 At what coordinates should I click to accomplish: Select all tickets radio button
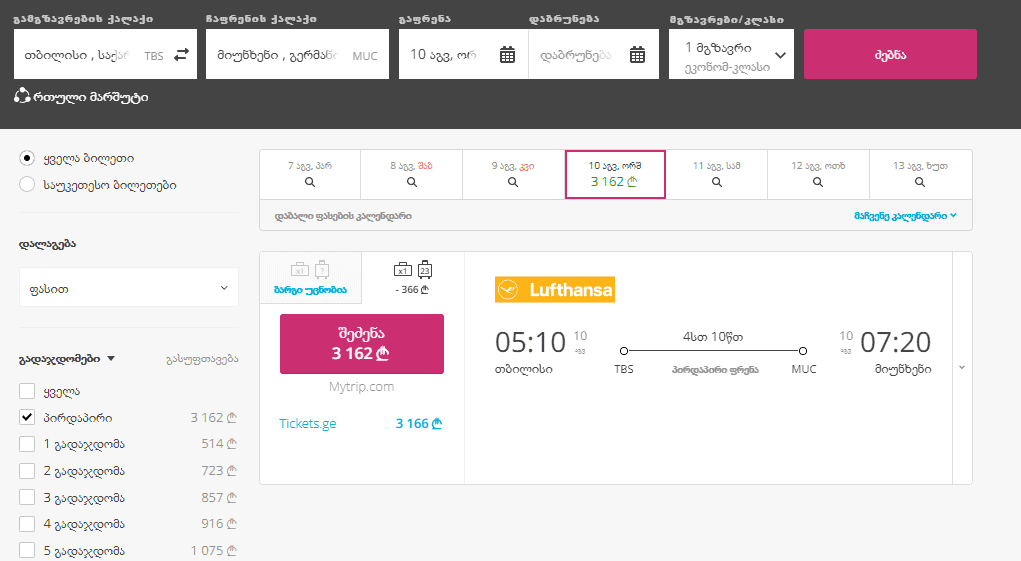click(x=27, y=158)
